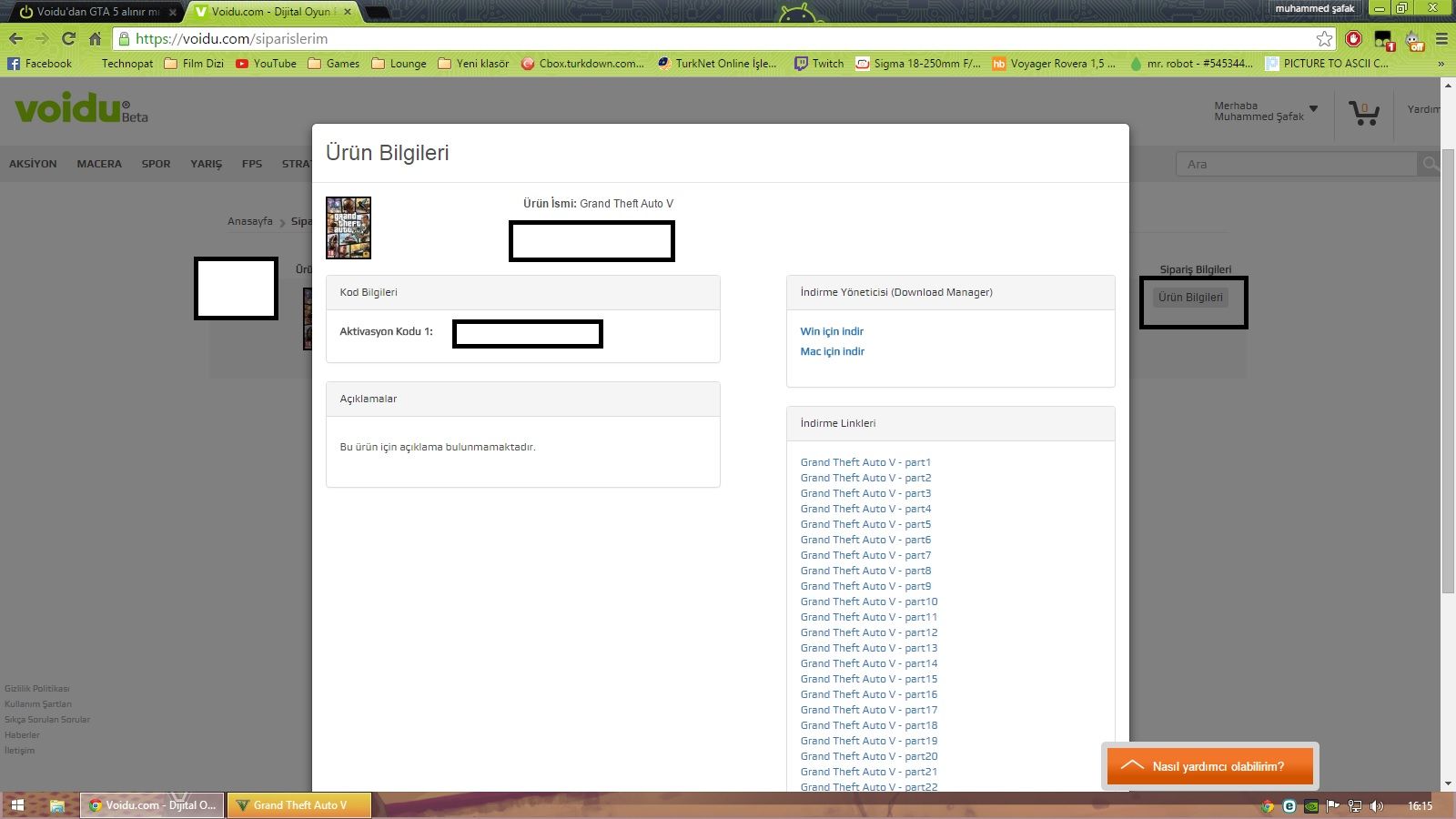1456x819 pixels.
Task: Click the Anasayfa breadcrumb link
Action: point(250,221)
